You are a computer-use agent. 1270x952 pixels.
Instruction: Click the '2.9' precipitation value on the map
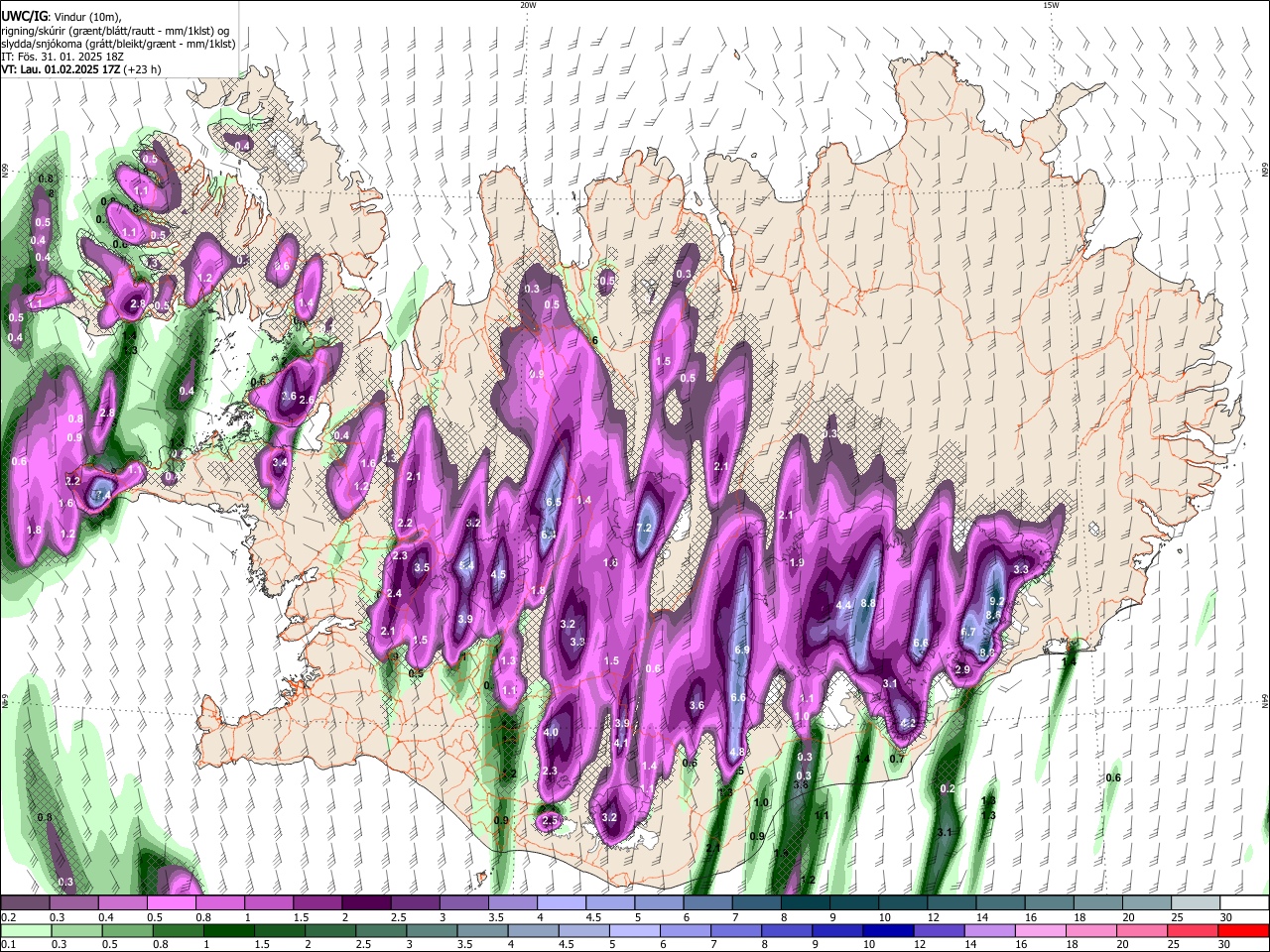[961, 669]
